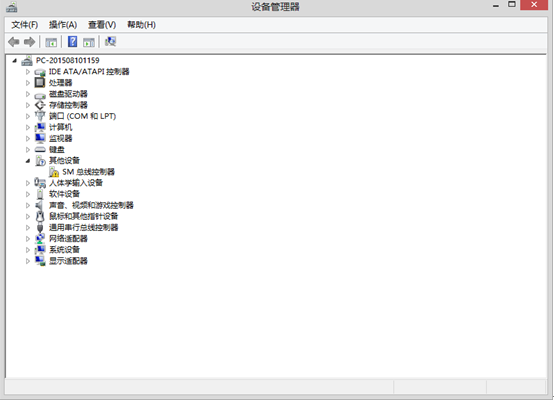Image resolution: width=554 pixels, height=401 pixels.
Task: Select the SM 总线控制器 warning device icon
Action: pos(54,172)
